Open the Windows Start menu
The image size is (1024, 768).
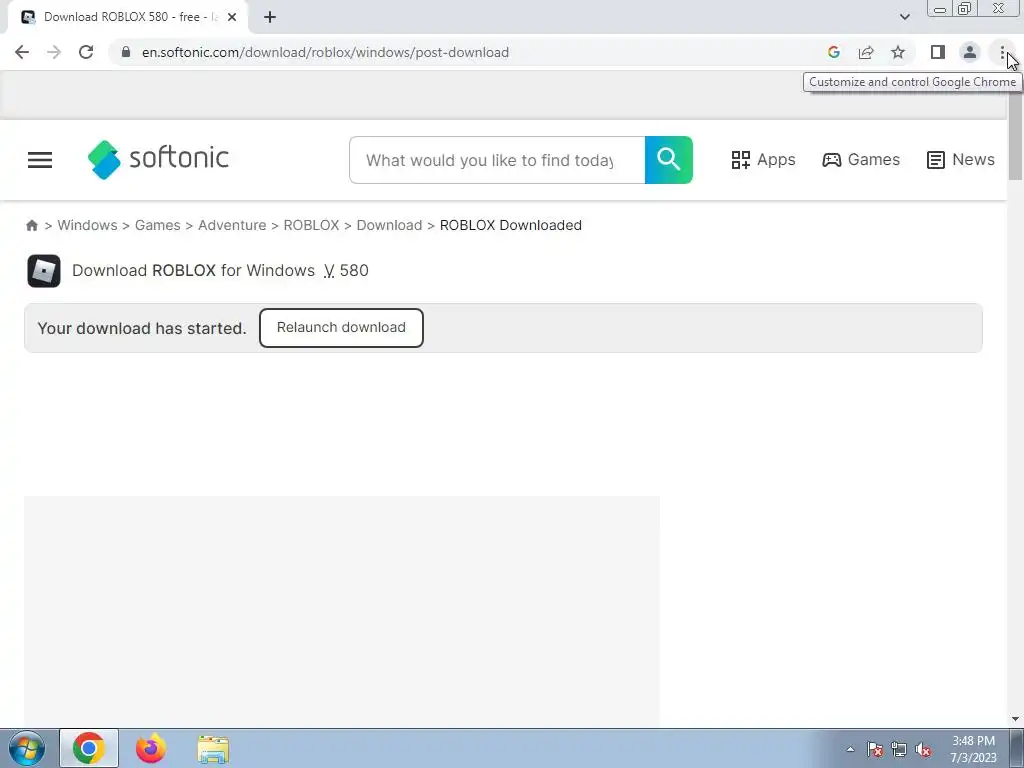[27, 748]
